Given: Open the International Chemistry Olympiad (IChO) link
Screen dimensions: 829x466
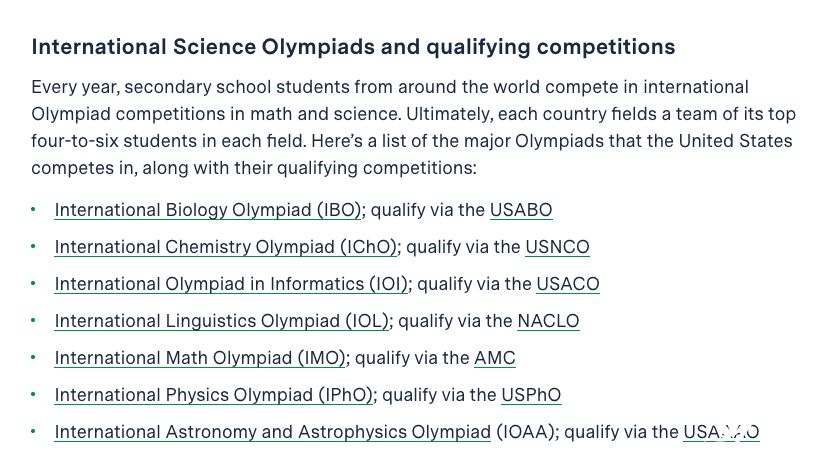Looking at the screenshot, I should pyautogui.click(x=225, y=247).
